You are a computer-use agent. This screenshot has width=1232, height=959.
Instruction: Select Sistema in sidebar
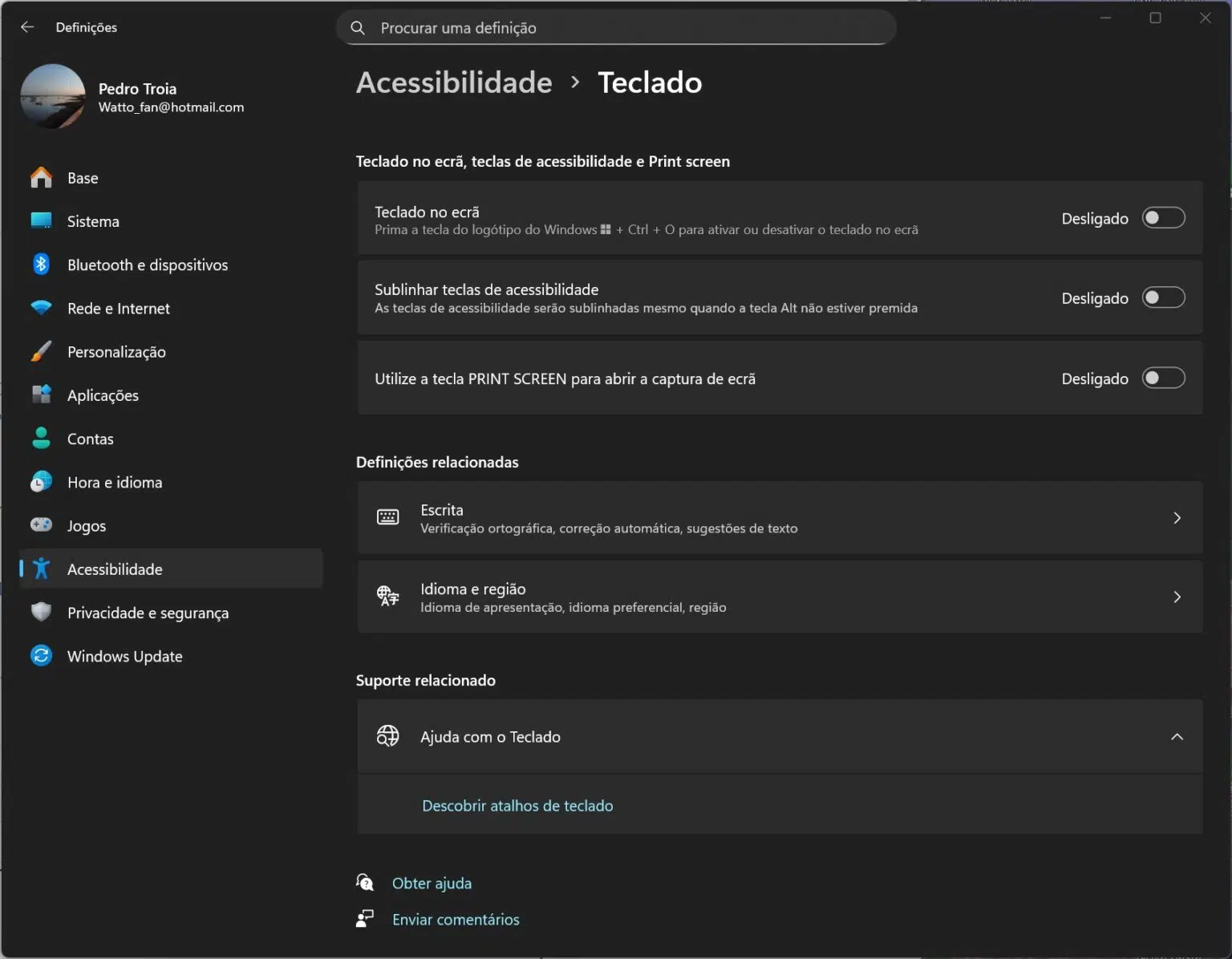171,221
